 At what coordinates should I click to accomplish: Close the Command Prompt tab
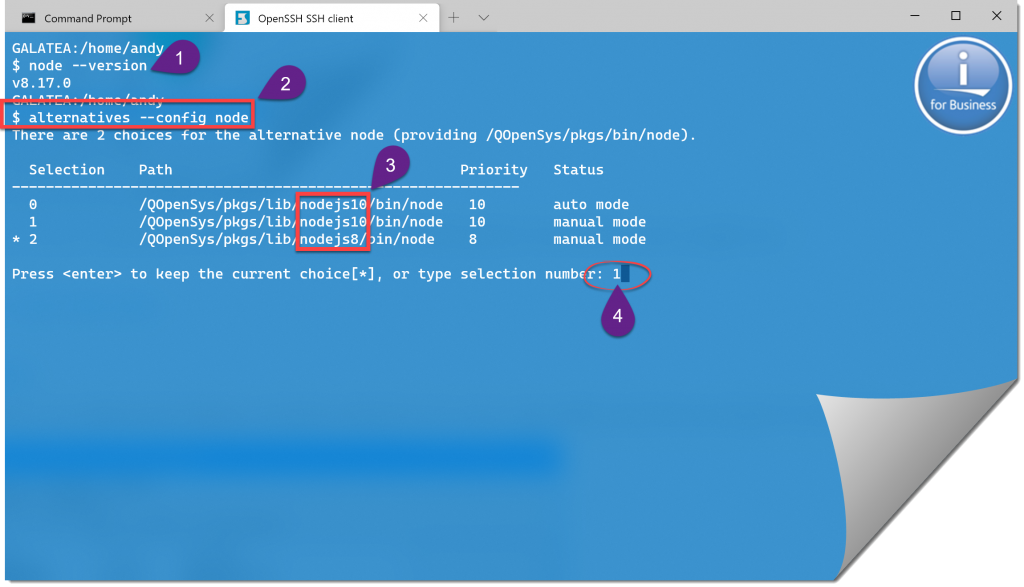(208, 18)
